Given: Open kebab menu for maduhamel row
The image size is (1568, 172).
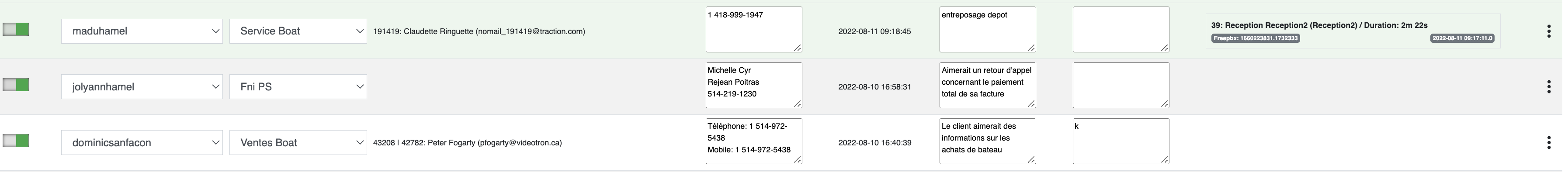Looking at the screenshot, I should click(1548, 31).
